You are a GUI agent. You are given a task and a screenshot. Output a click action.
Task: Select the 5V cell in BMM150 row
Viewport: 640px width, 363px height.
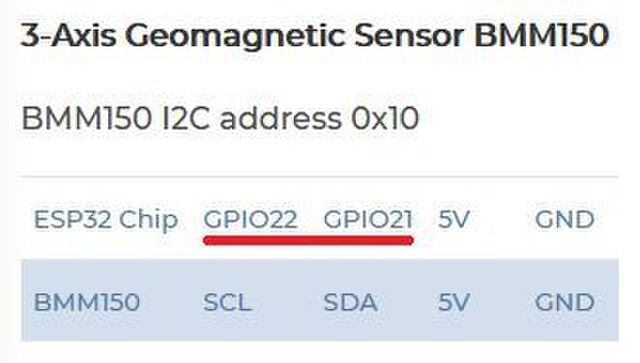click(x=454, y=303)
